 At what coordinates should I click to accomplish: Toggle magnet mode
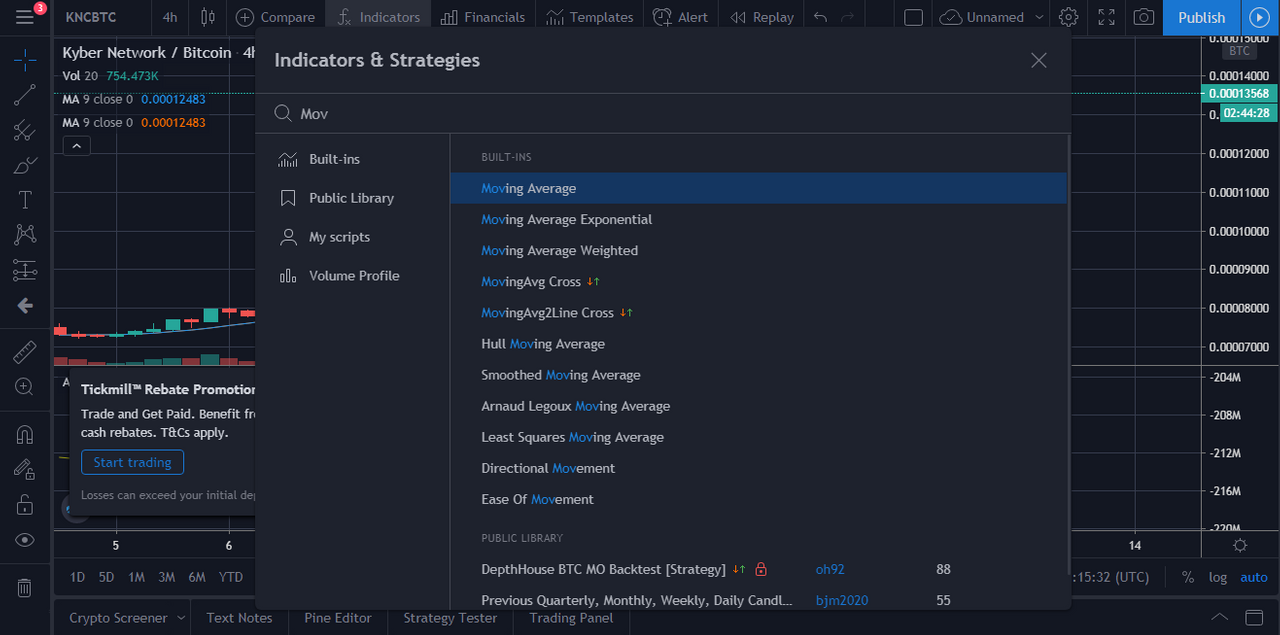point(25,434)
